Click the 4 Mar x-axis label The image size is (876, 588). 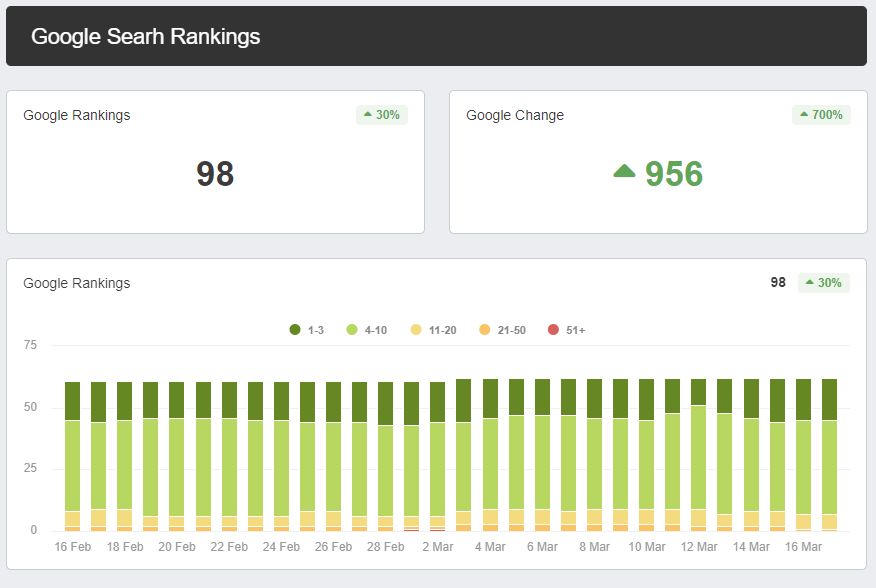coord(490,547)
